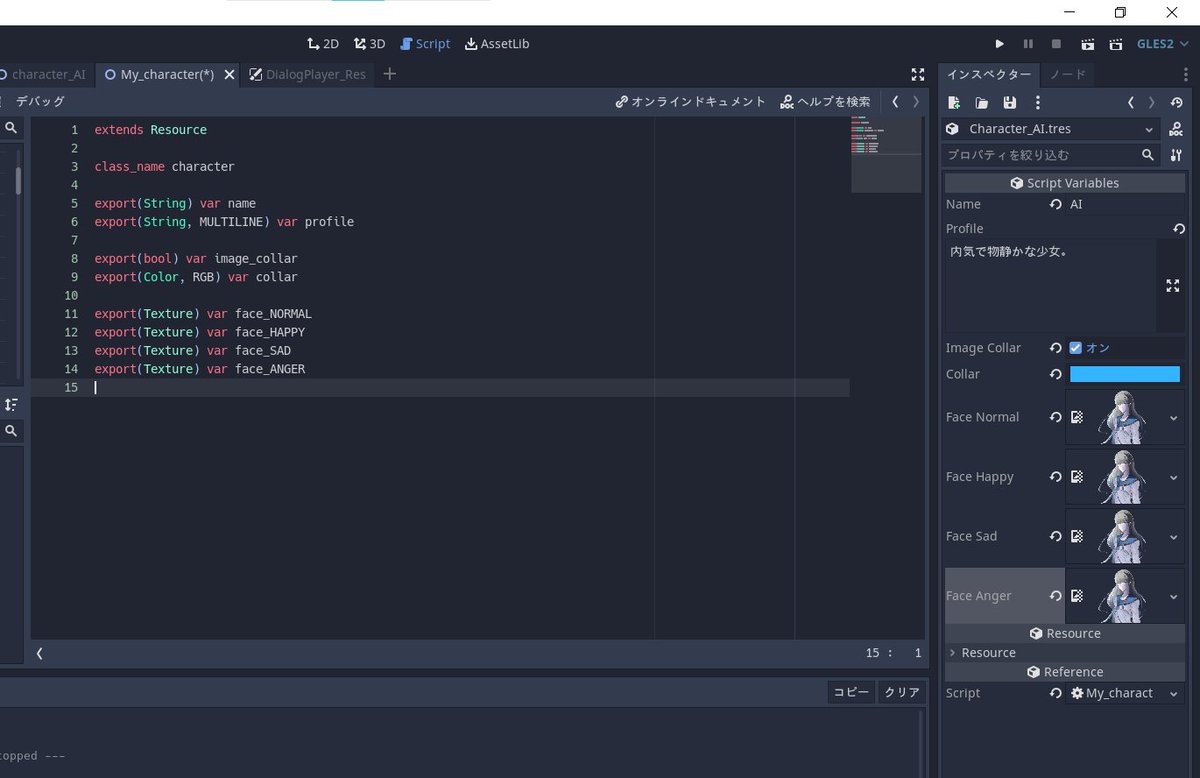The height and width of the screenshot is (778, 1200).
Task: Click the Profile text area
Action: tap(1051, 286)
